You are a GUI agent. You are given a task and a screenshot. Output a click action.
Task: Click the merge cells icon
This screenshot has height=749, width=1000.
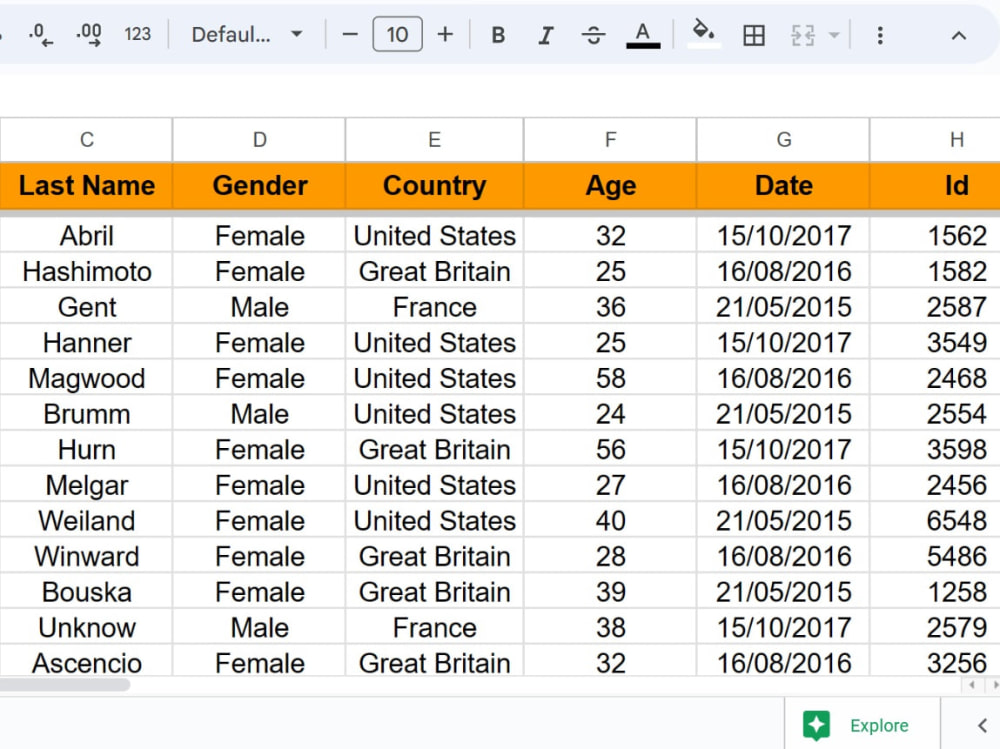[803, 35]
